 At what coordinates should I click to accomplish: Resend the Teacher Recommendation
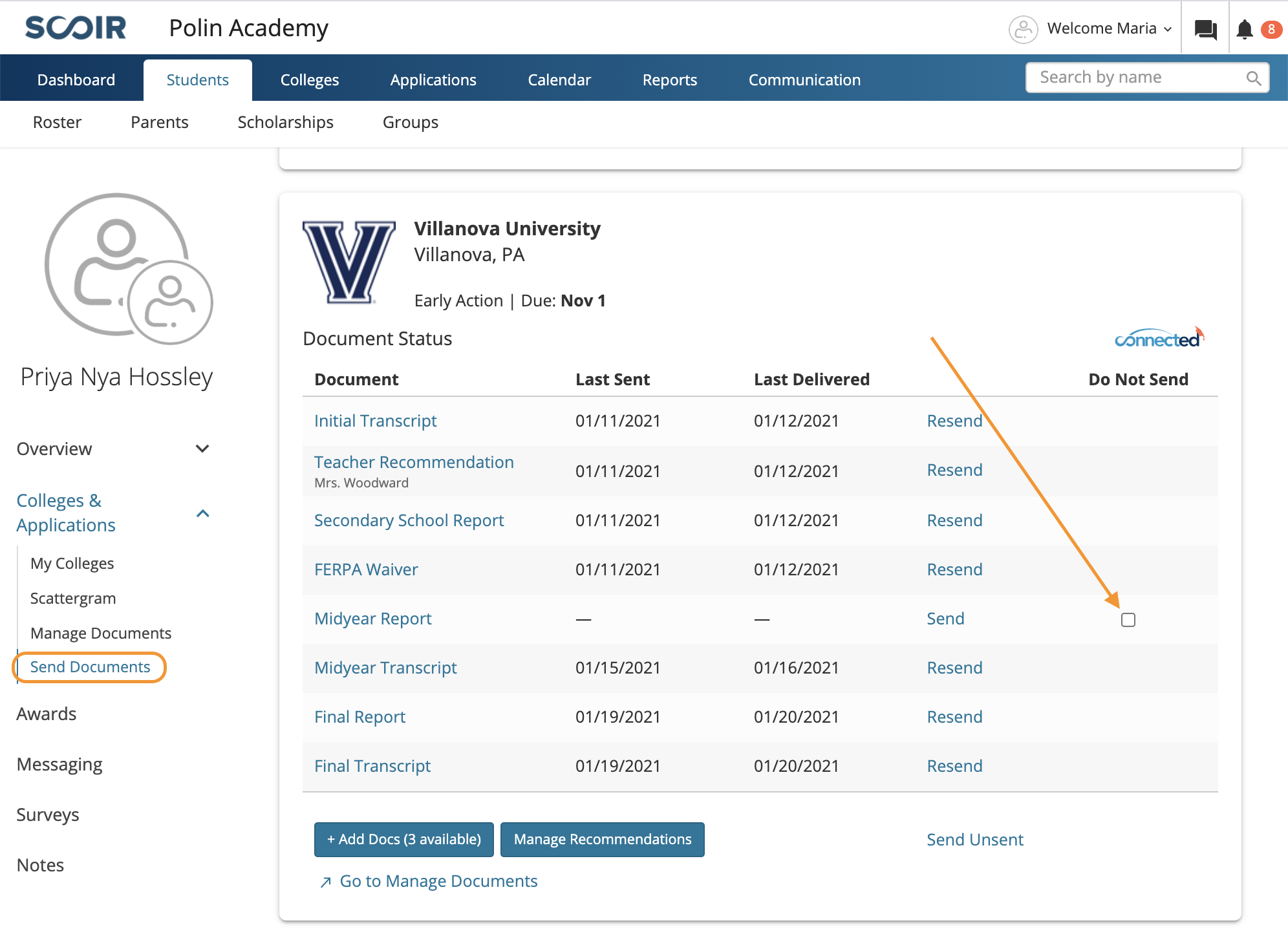(x=954, y=470)
